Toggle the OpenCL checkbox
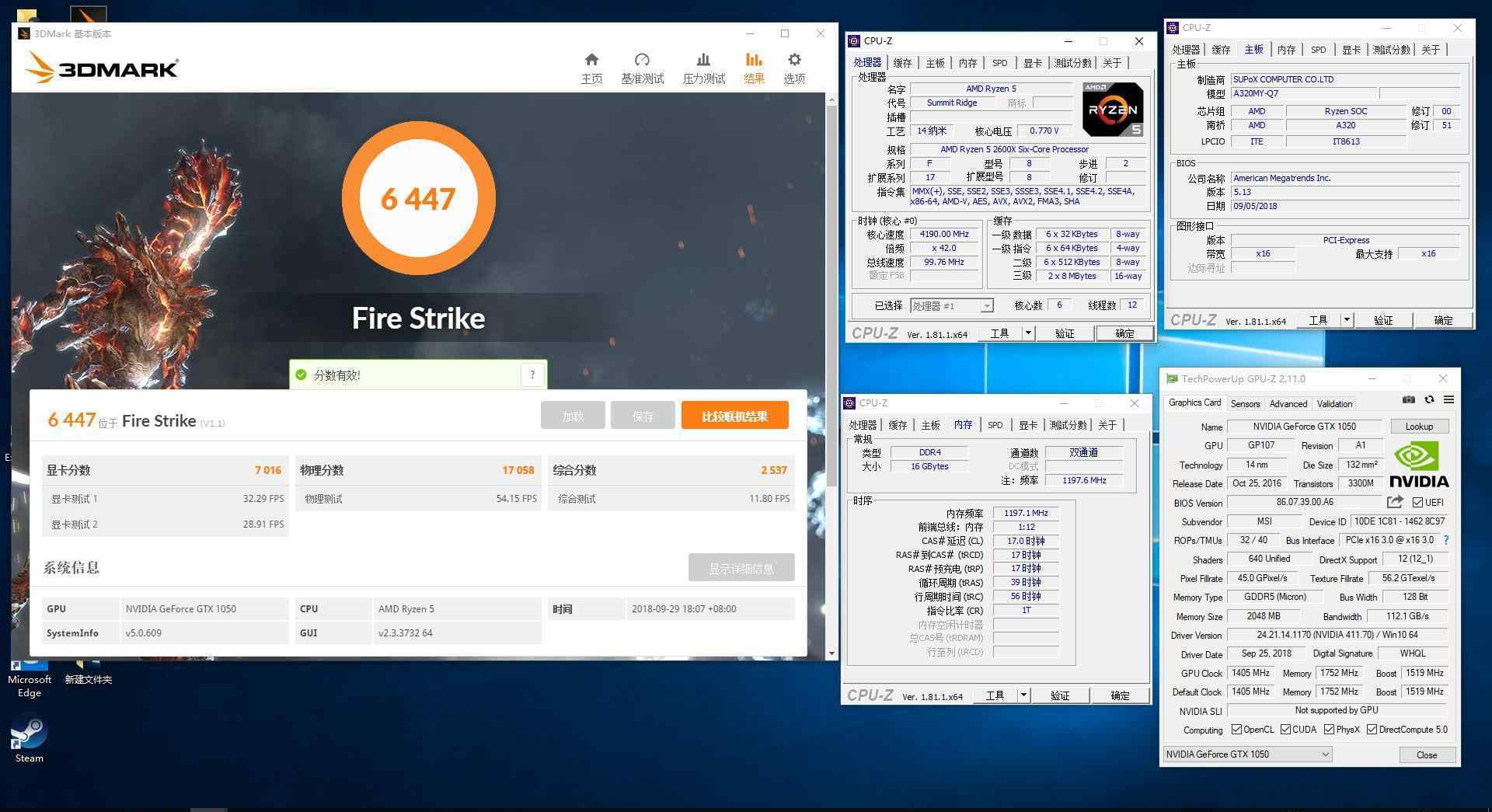Image resolution: width=1492 pixels, height=812 pixels. point(1236,730)
